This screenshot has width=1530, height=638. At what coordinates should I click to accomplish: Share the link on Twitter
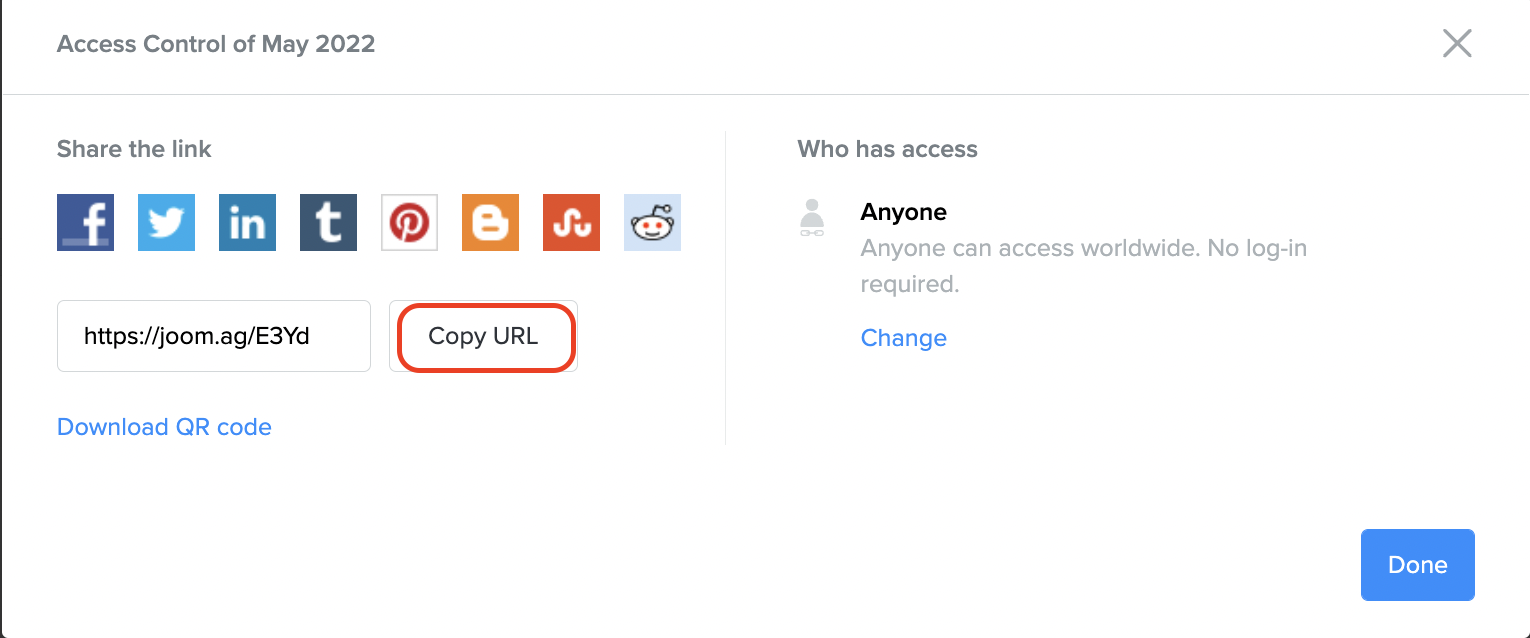[x=166, y=222]
